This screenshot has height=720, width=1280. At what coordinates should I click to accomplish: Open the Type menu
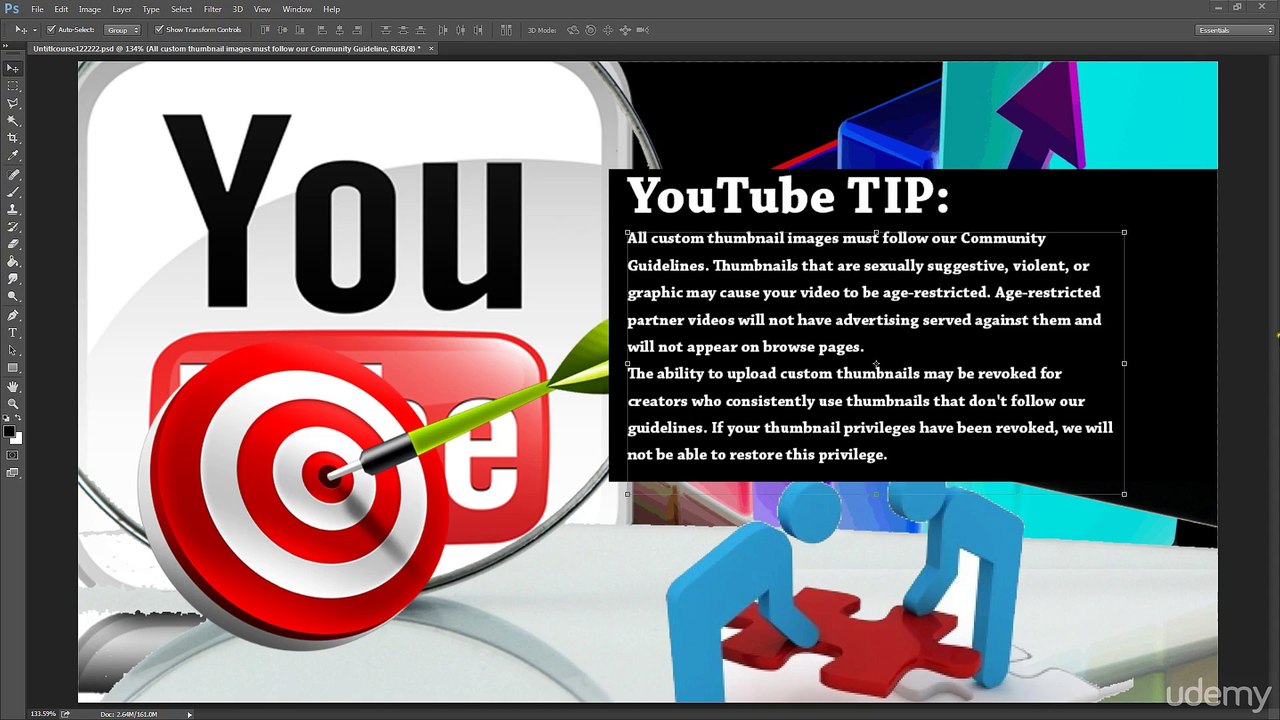tap(151, 9)
